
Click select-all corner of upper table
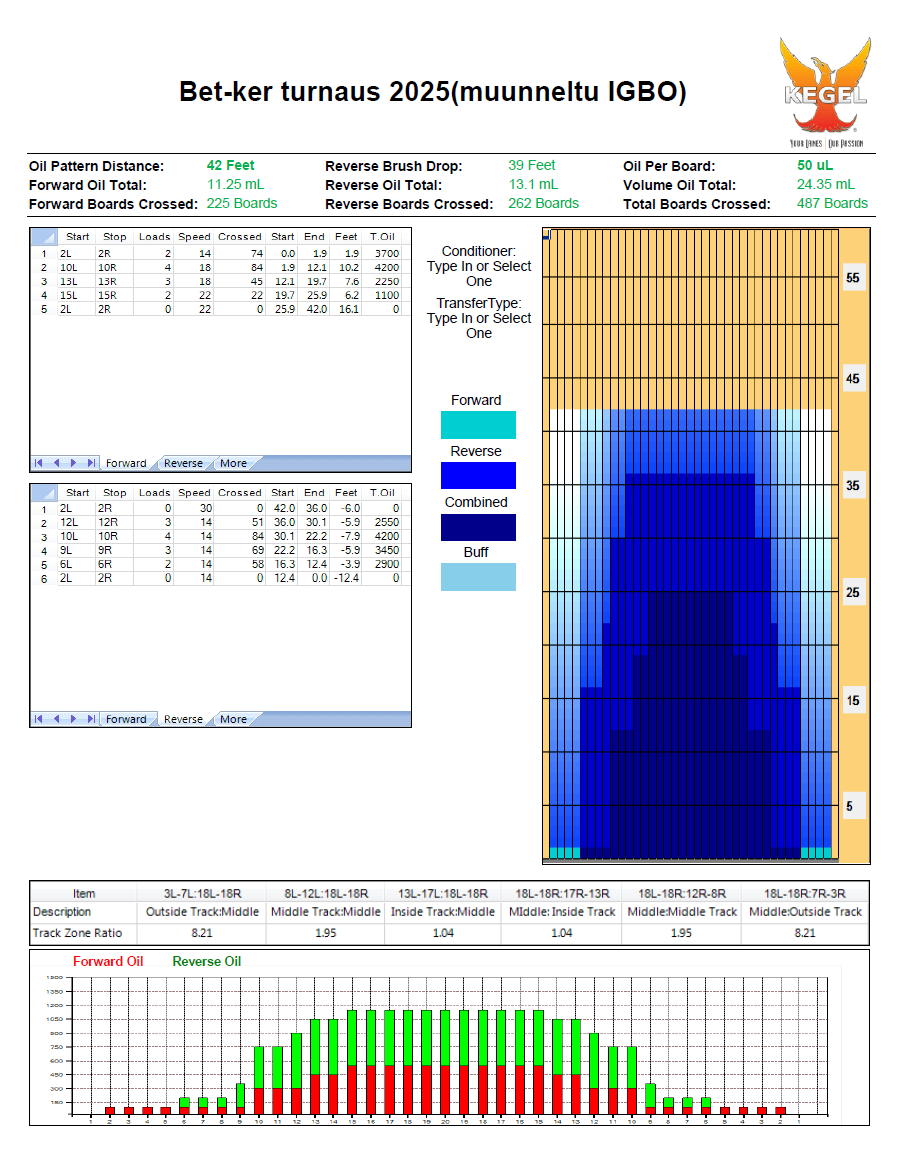[43, 237]
